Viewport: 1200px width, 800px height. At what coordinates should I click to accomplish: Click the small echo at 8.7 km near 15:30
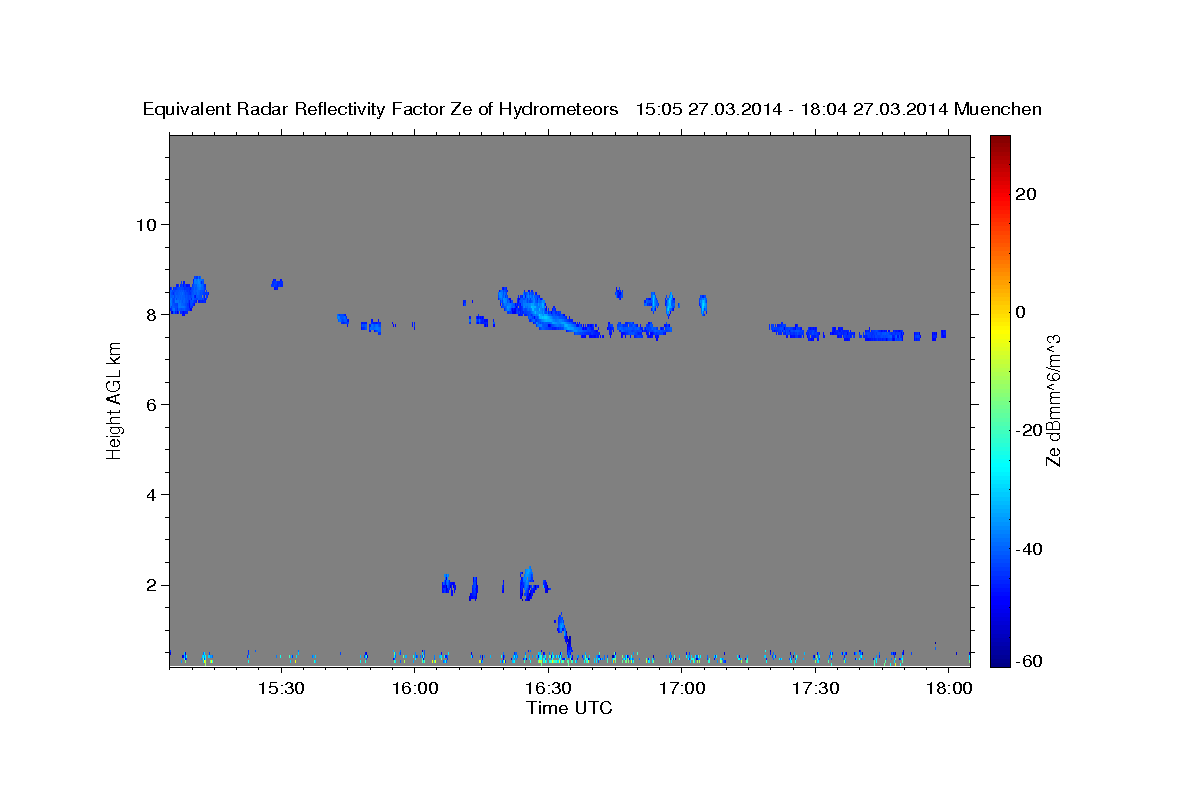(x=277, y=284)
